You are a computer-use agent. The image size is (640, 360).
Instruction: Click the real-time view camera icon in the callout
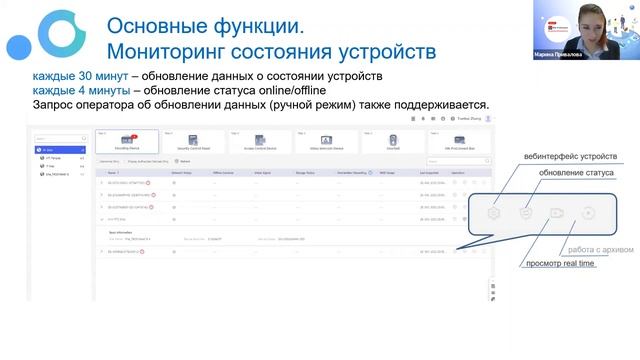coord(557,213)
